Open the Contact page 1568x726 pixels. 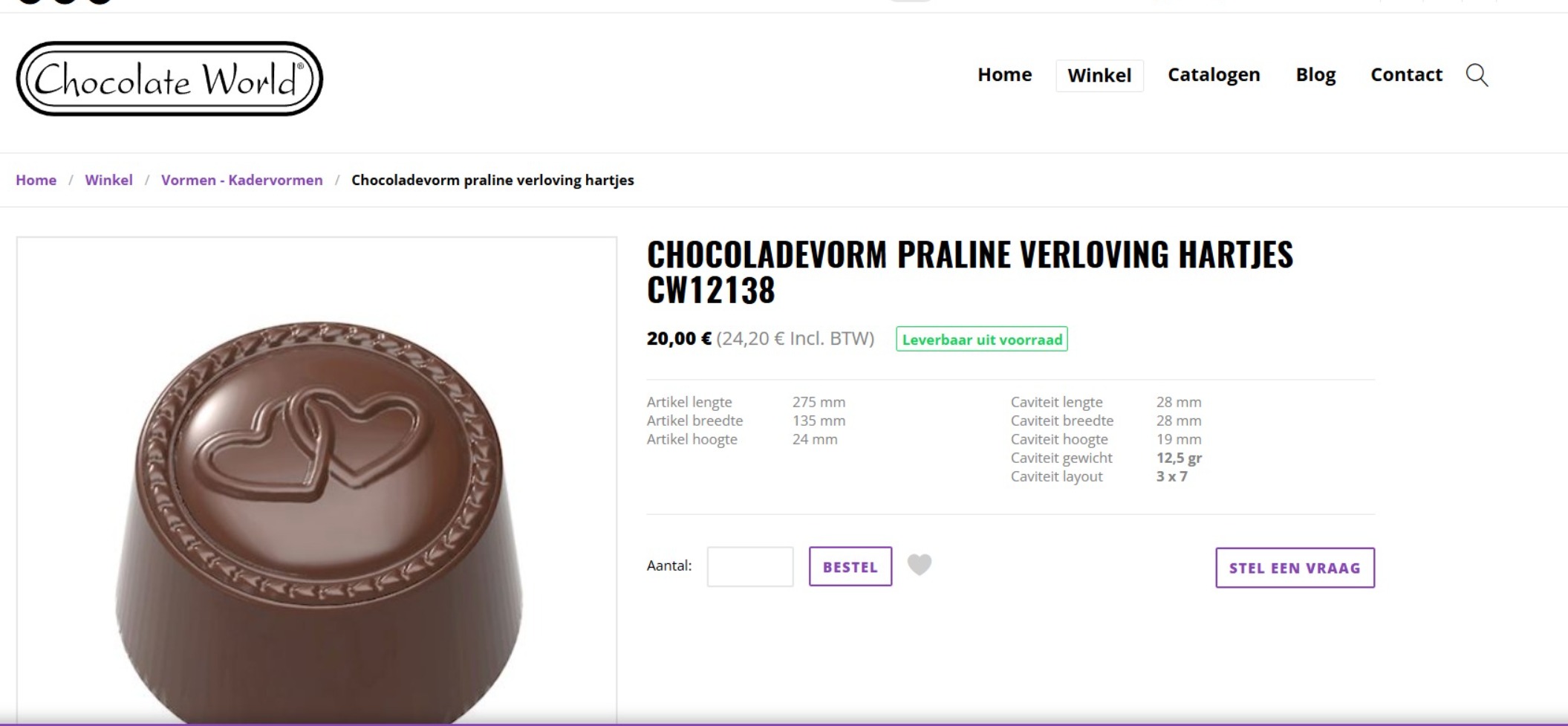coord(1406,75)
